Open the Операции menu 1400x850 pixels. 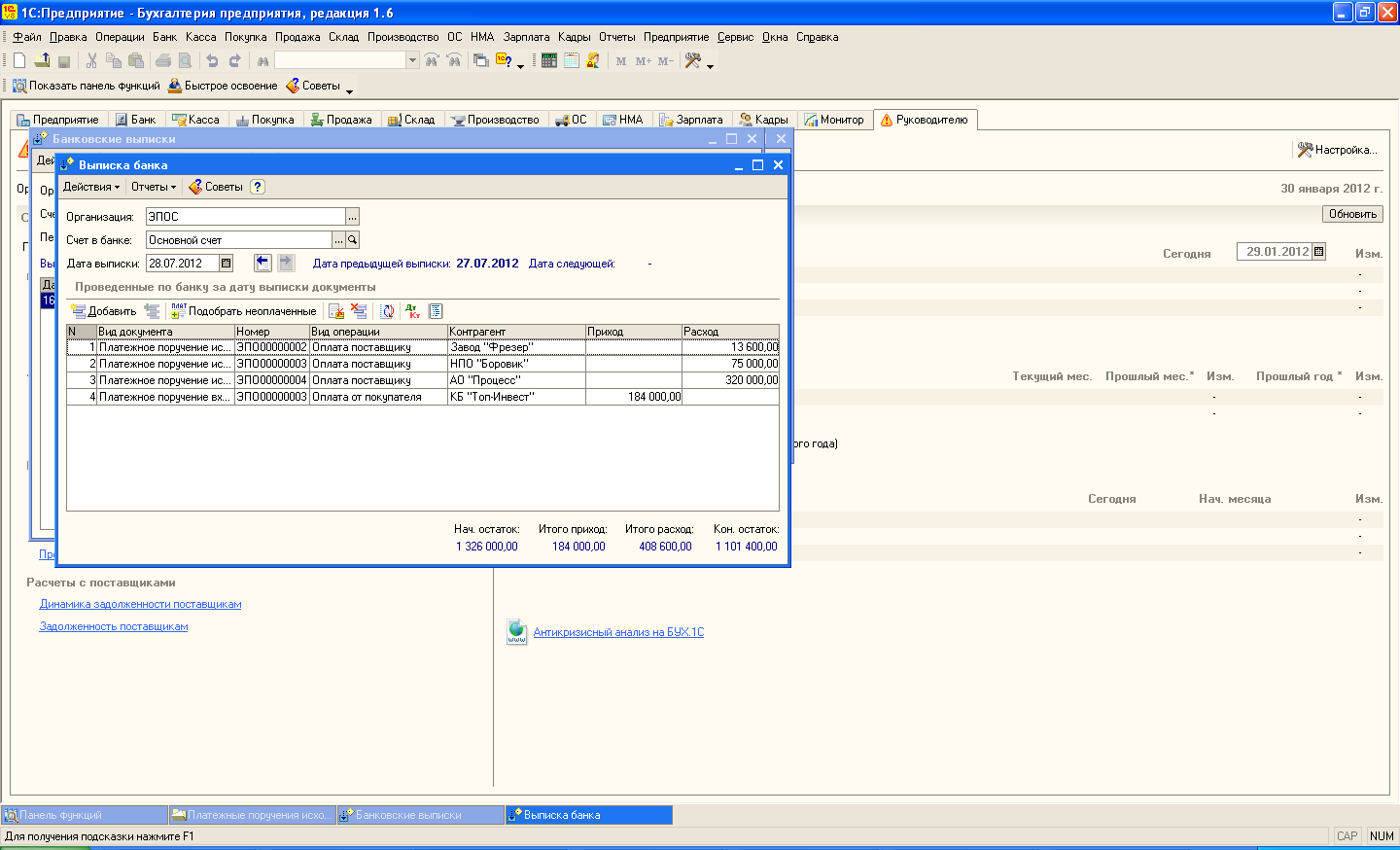[x=120, y=37]
